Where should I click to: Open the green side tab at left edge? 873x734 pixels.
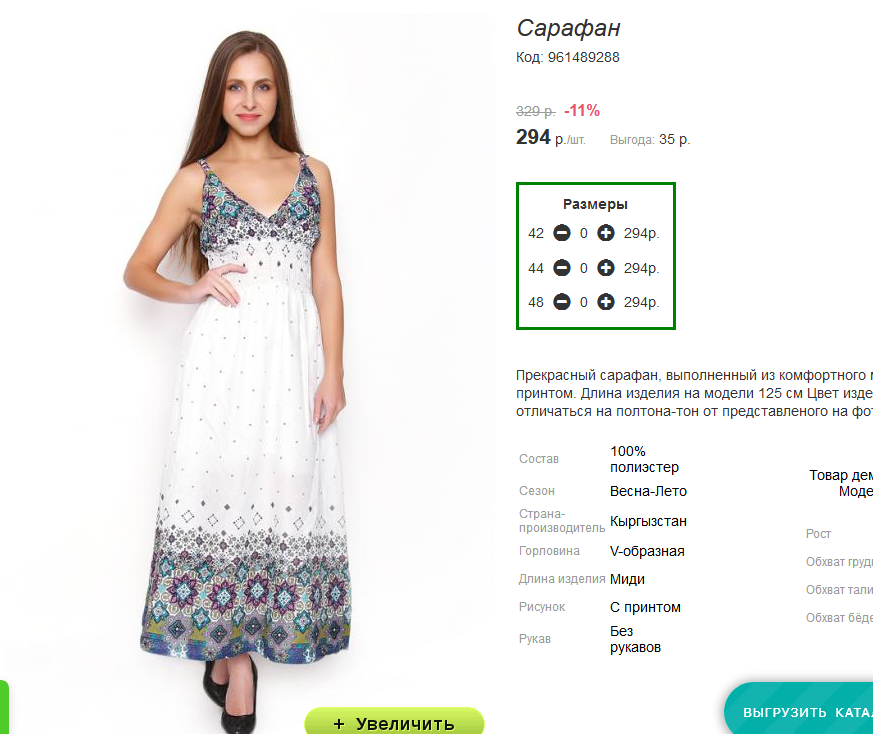(x=3, y=706)
